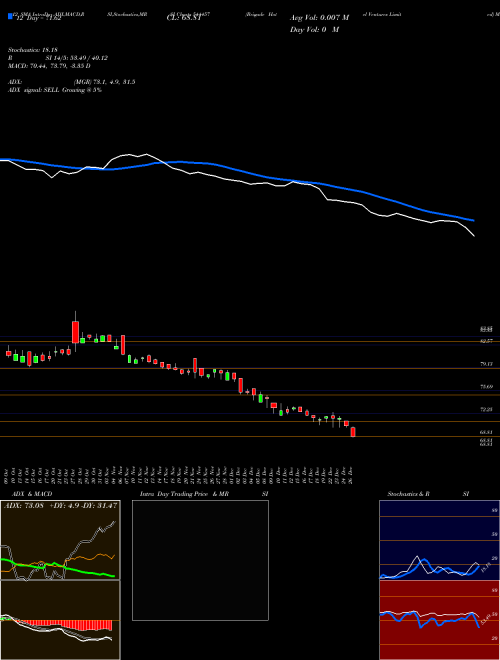Click the 'CL: 68.81' closing price label
This screenshot has height=660, width=500.
[x=183, y=18]
